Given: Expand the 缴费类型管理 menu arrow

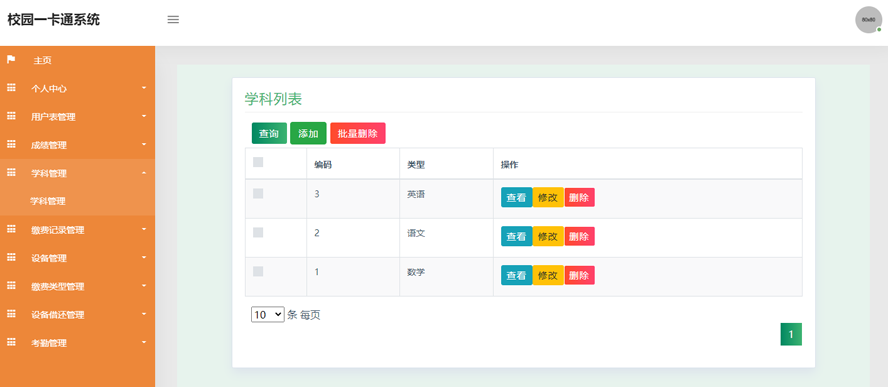Looking at the screenshot, I should click(x=144, y=286).
